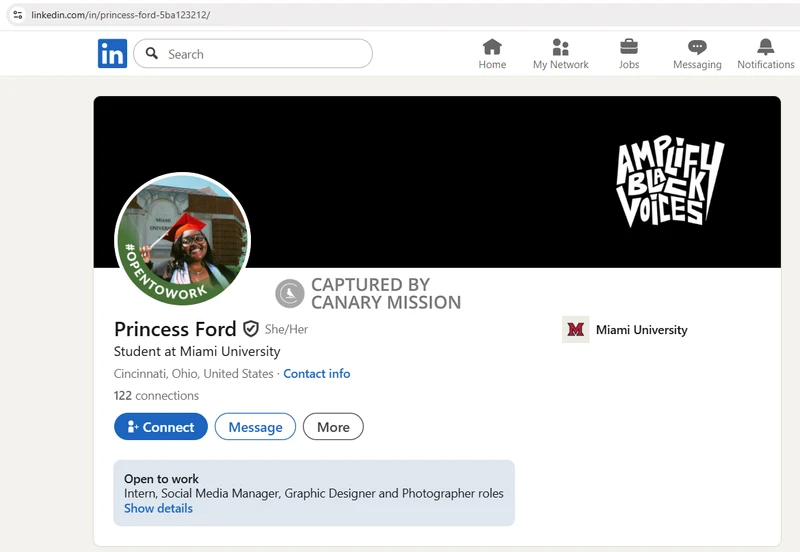Select the Notifications label in navigation
This screenshot has width=800, height=552.
(x=765, y=65)
